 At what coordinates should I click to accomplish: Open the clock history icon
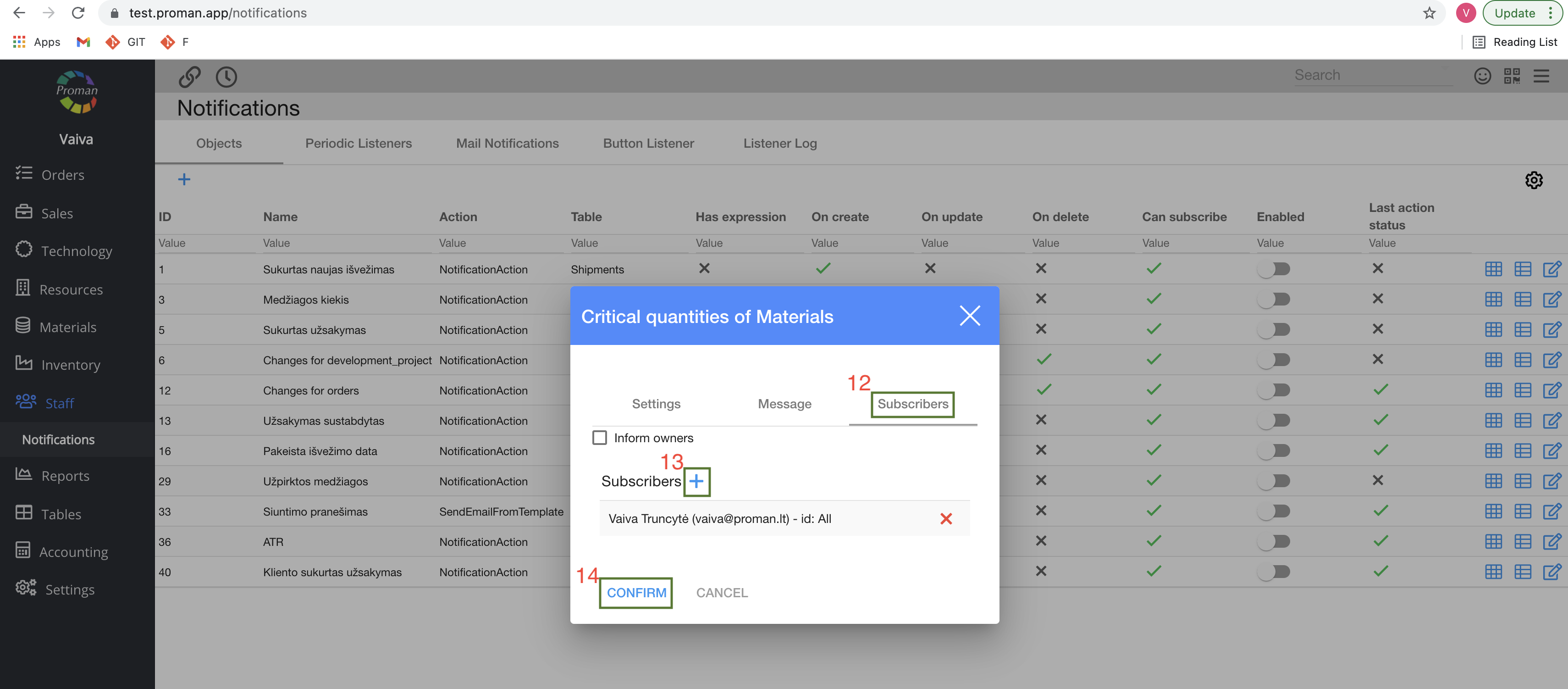click(226, 77)
